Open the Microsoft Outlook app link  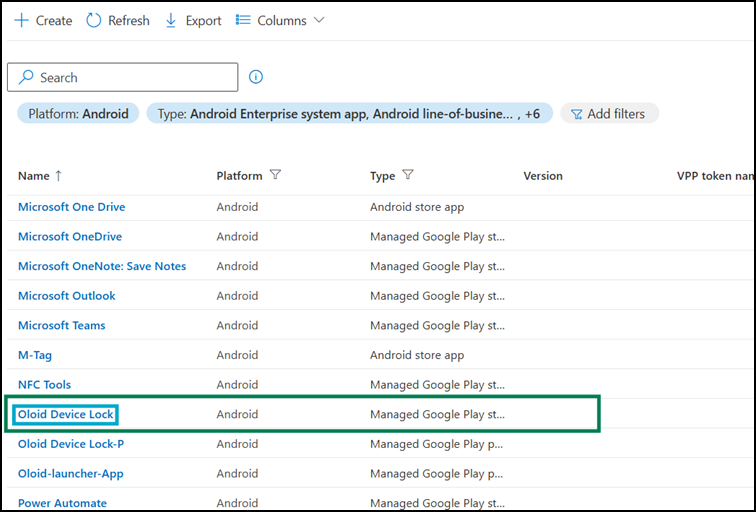[67, 296]
